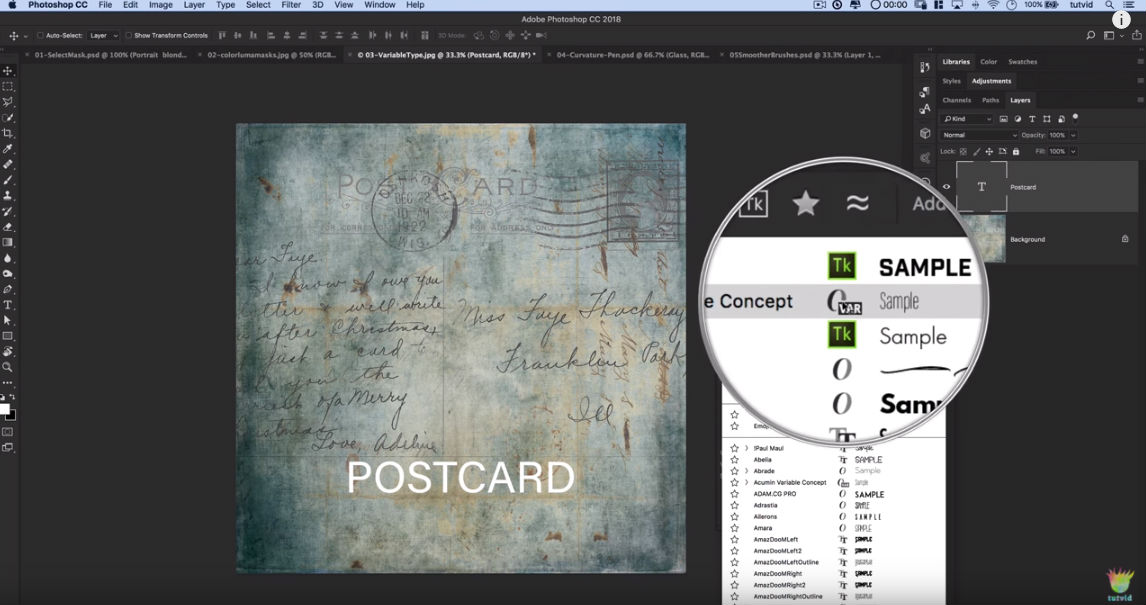
Task: Select the Lasso tool
Action: point(7,102)
